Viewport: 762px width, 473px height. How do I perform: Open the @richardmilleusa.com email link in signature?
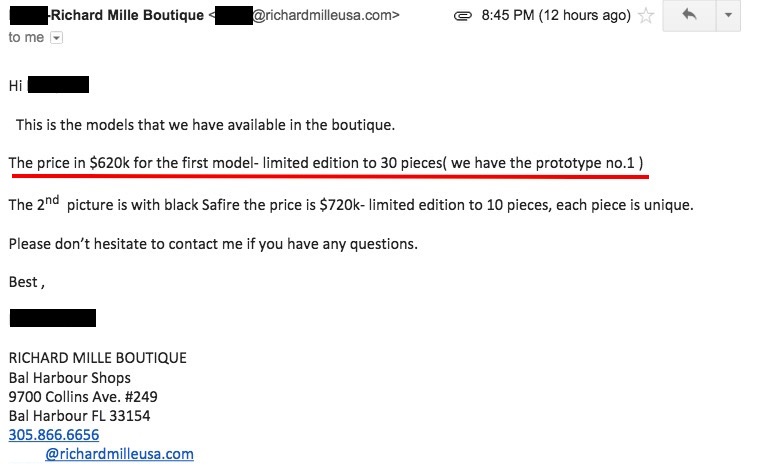[119, 454]
